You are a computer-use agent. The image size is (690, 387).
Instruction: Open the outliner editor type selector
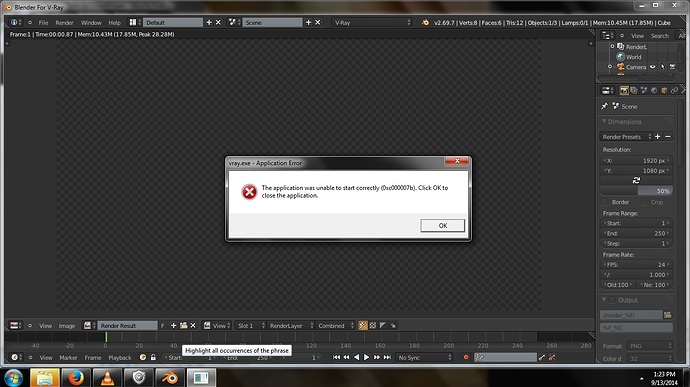click(608, 36)
